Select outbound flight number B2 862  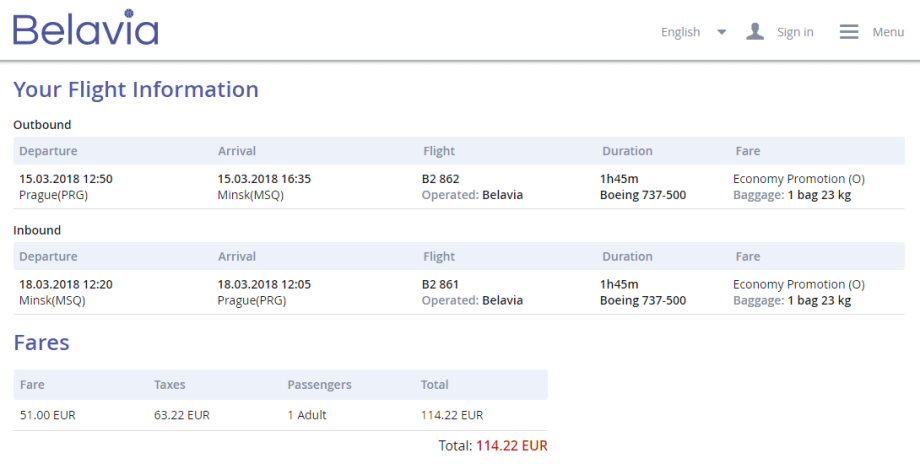click(441, 179)
